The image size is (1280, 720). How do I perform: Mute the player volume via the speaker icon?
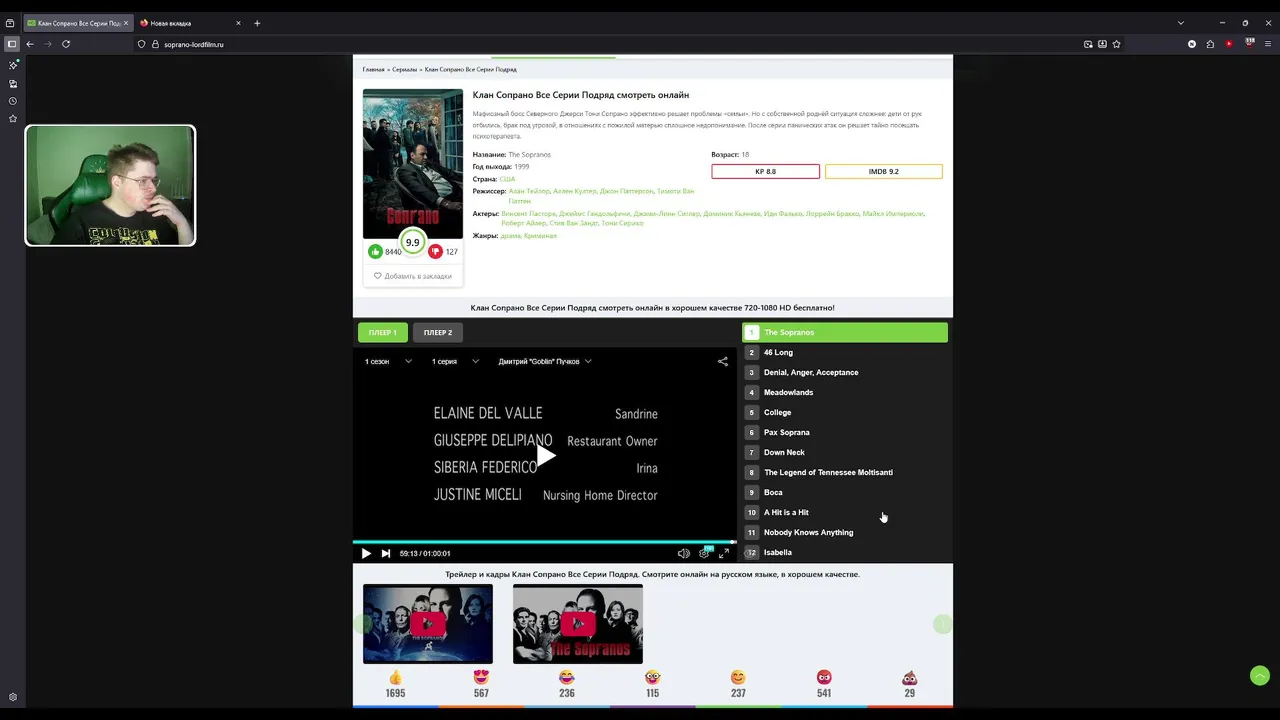pos(683,553)
